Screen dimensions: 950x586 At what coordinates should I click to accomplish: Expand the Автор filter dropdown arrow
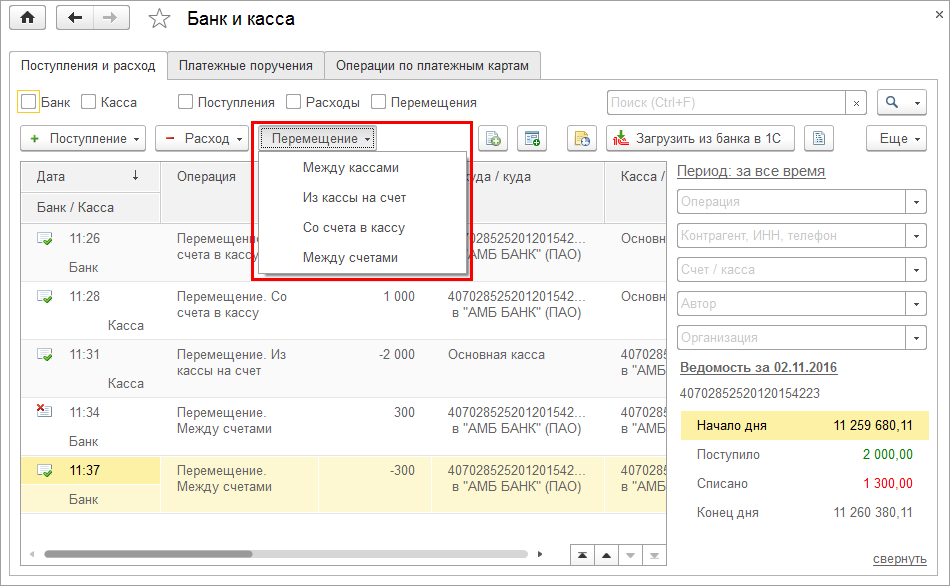[x=916, y=304]
